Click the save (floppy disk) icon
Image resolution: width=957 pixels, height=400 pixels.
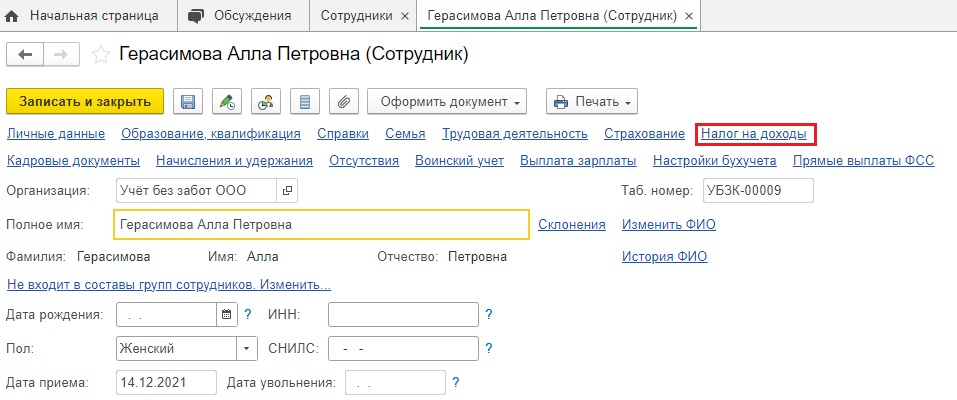click(188, 101)
